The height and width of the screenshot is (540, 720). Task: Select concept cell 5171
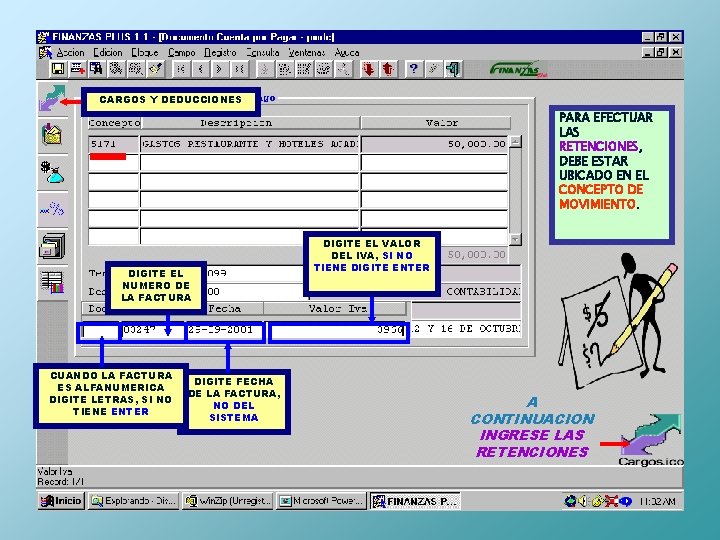pyautogui.click(x=113, y=144)
